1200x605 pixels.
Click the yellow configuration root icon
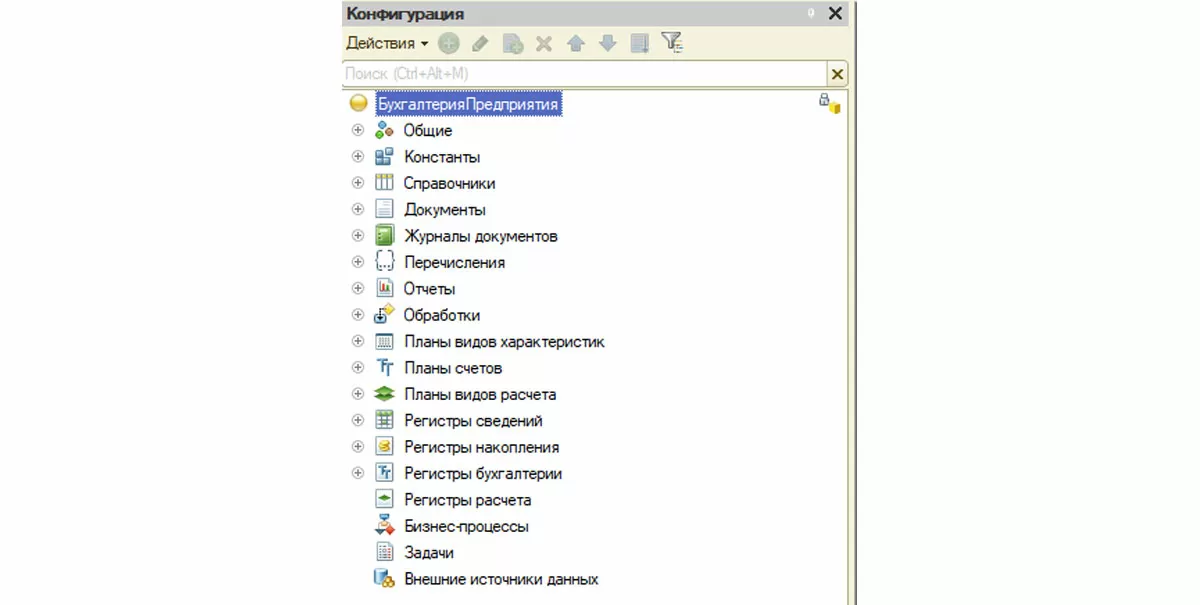[358, 104]
